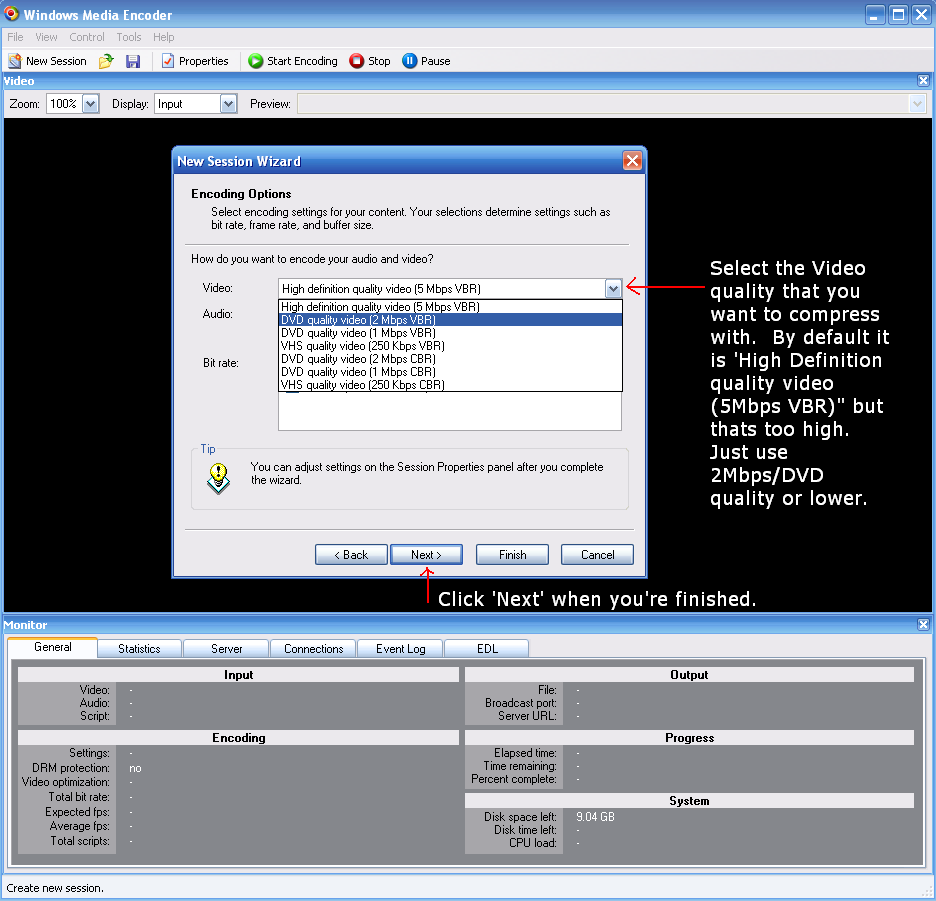The image size is (936, 901).
Task: Close the Monitor panel with its X icon
Action: pyautogui.click(x=923, y=625)
